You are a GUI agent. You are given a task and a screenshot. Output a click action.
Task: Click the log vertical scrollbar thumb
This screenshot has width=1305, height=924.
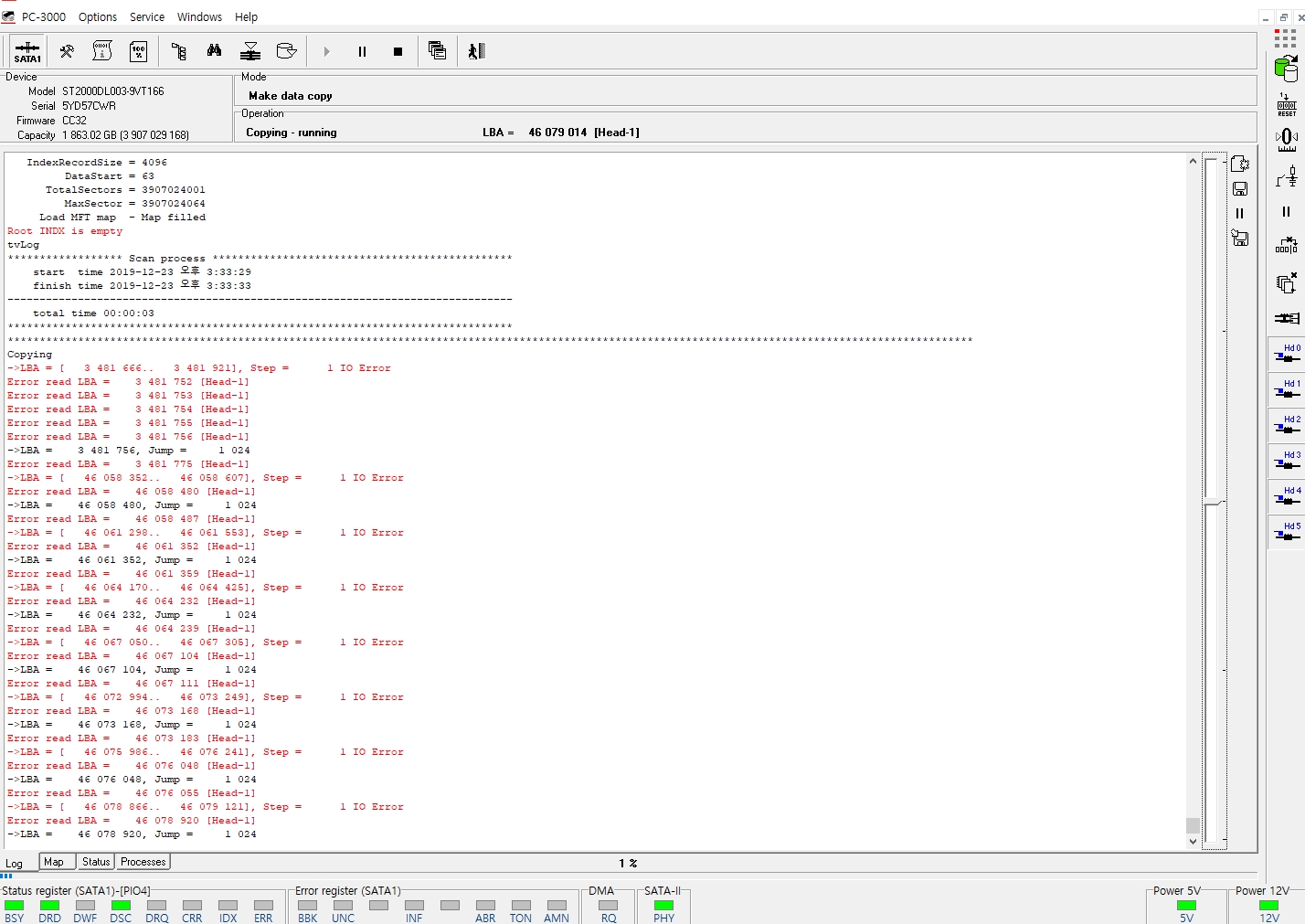1193,825
